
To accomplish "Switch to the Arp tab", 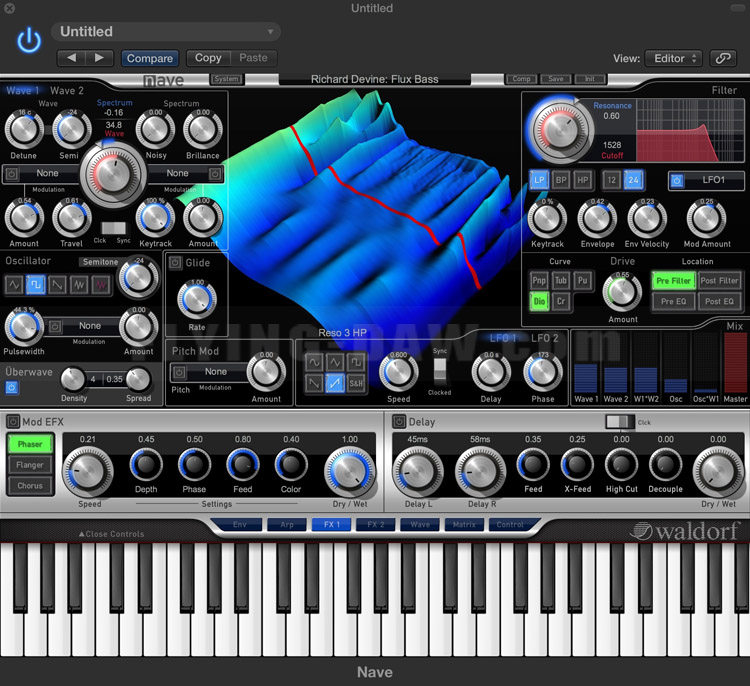I will (x=287, y=525).
